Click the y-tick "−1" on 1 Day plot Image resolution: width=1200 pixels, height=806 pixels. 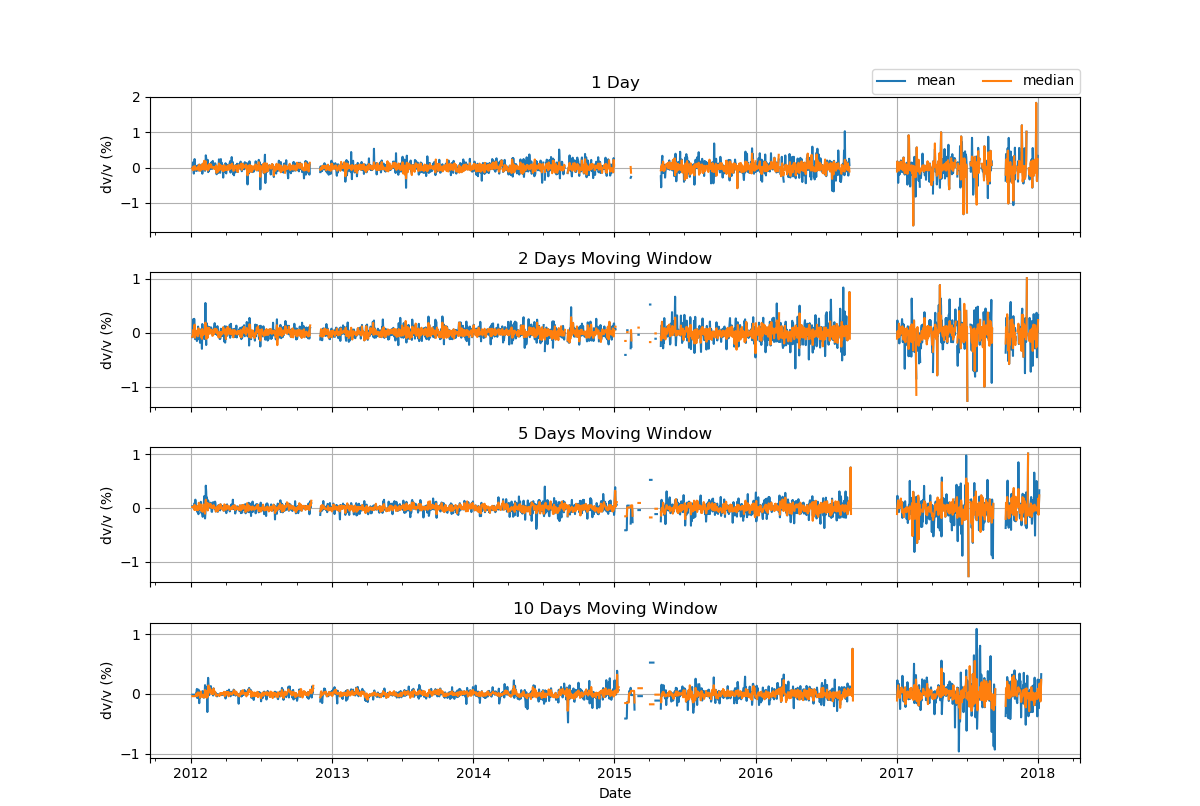tap(128, 204)
